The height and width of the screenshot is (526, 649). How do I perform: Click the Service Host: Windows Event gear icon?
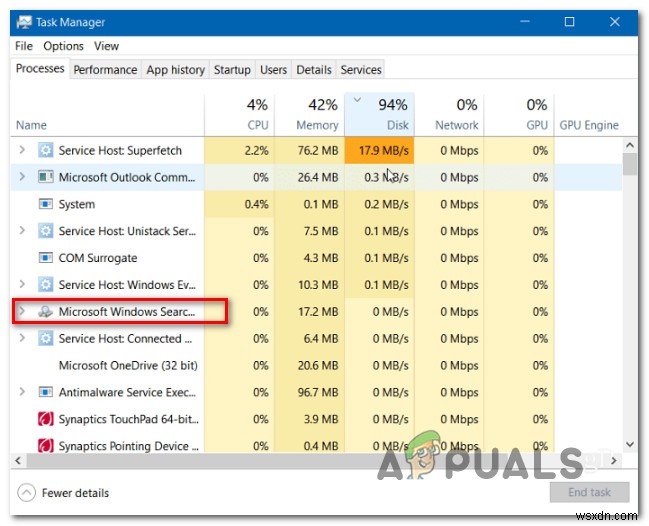point(45,285)
